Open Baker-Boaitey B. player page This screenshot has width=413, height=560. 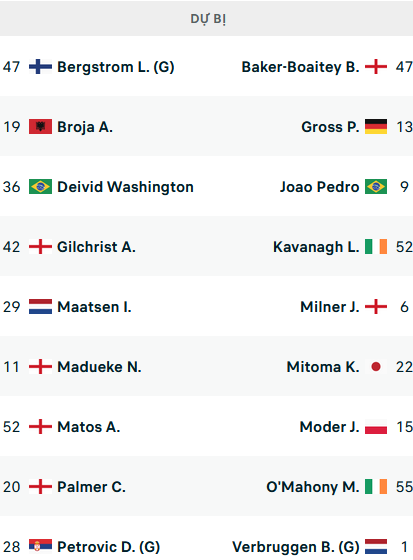(300, 67)
